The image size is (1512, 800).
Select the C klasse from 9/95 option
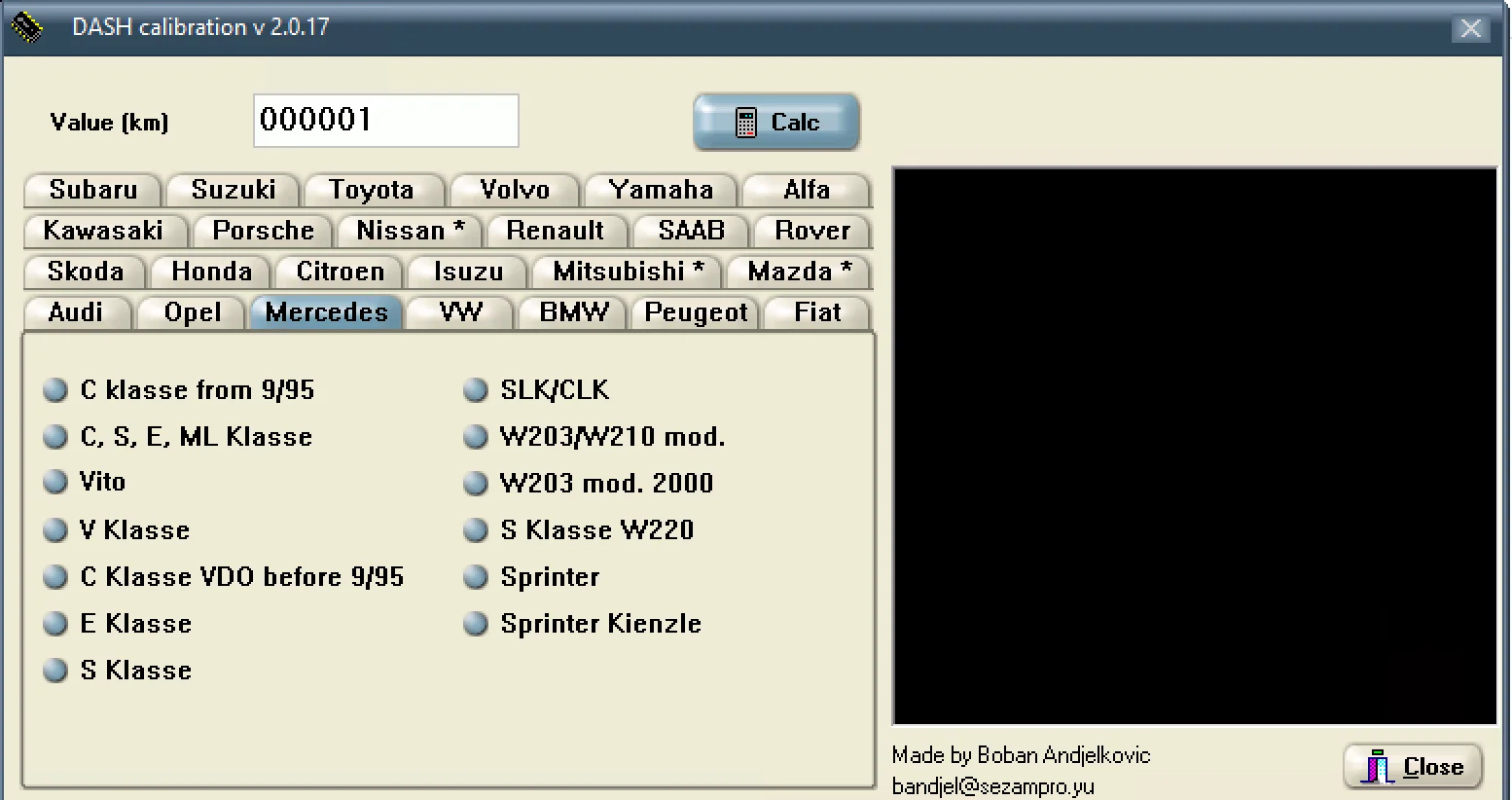click(179, 390)
